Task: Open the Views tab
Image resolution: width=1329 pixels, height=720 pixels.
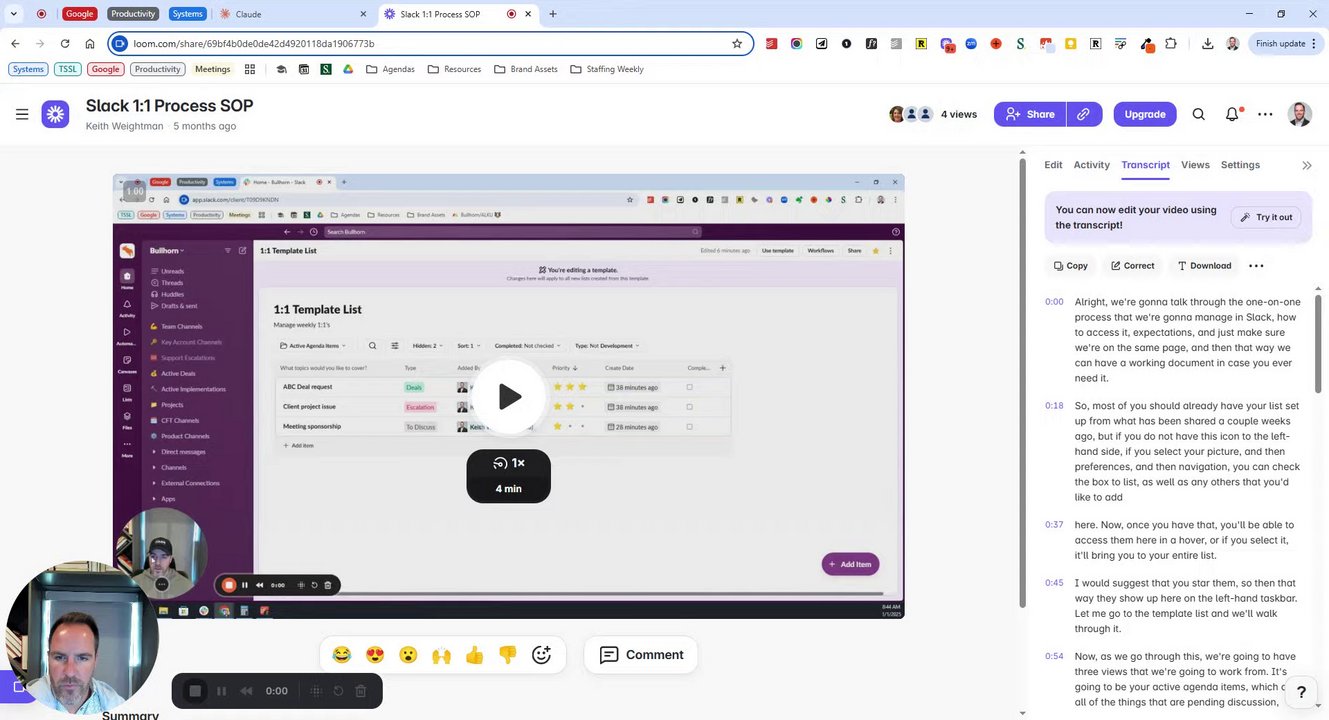Action: coord(1195,165)
